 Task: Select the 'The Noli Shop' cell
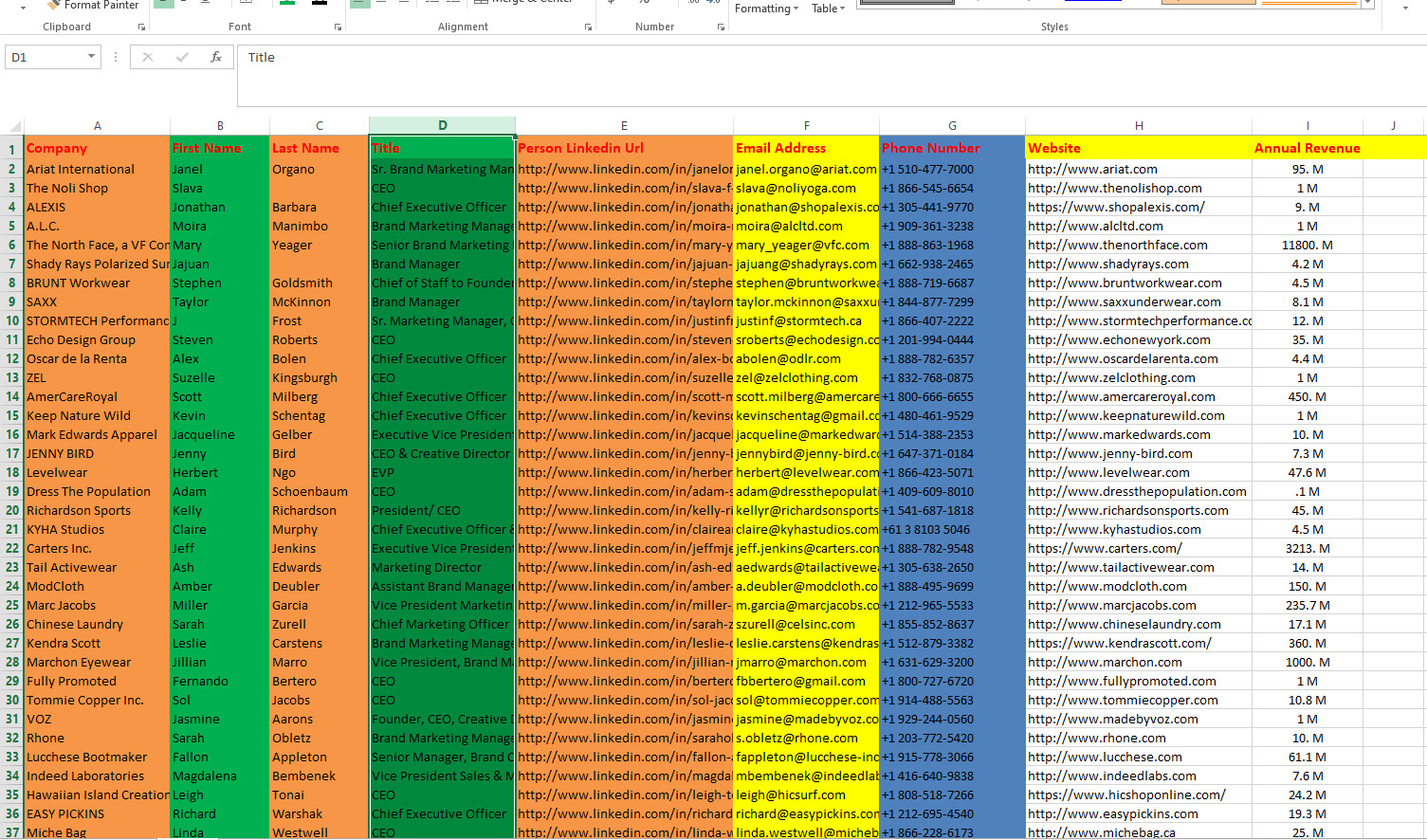(97, 188)
